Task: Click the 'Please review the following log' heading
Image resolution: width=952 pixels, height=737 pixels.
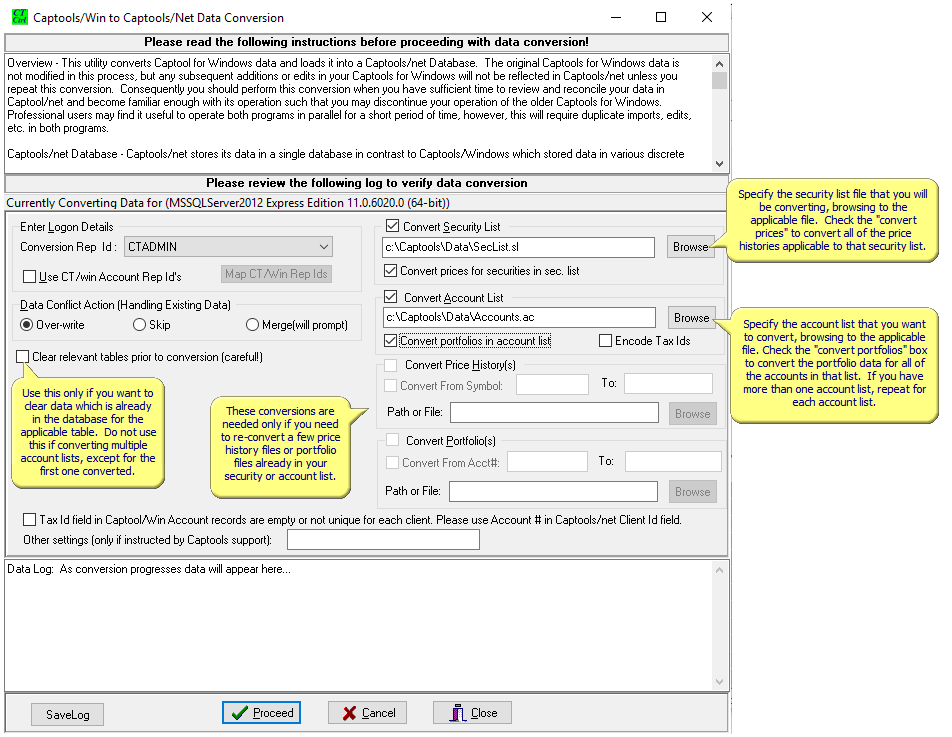Action: tap(367, 183)
